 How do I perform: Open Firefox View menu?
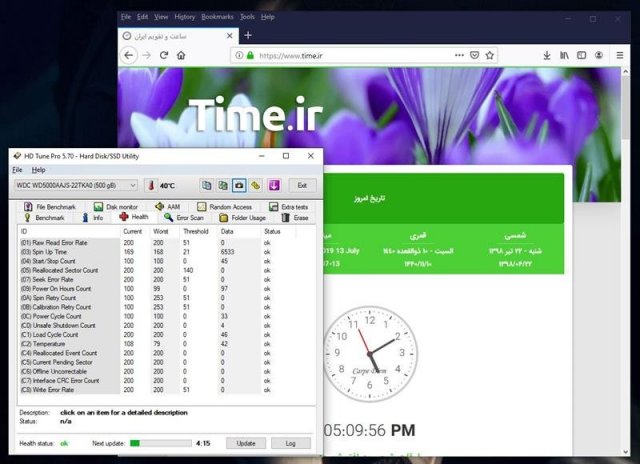[161, 17]
